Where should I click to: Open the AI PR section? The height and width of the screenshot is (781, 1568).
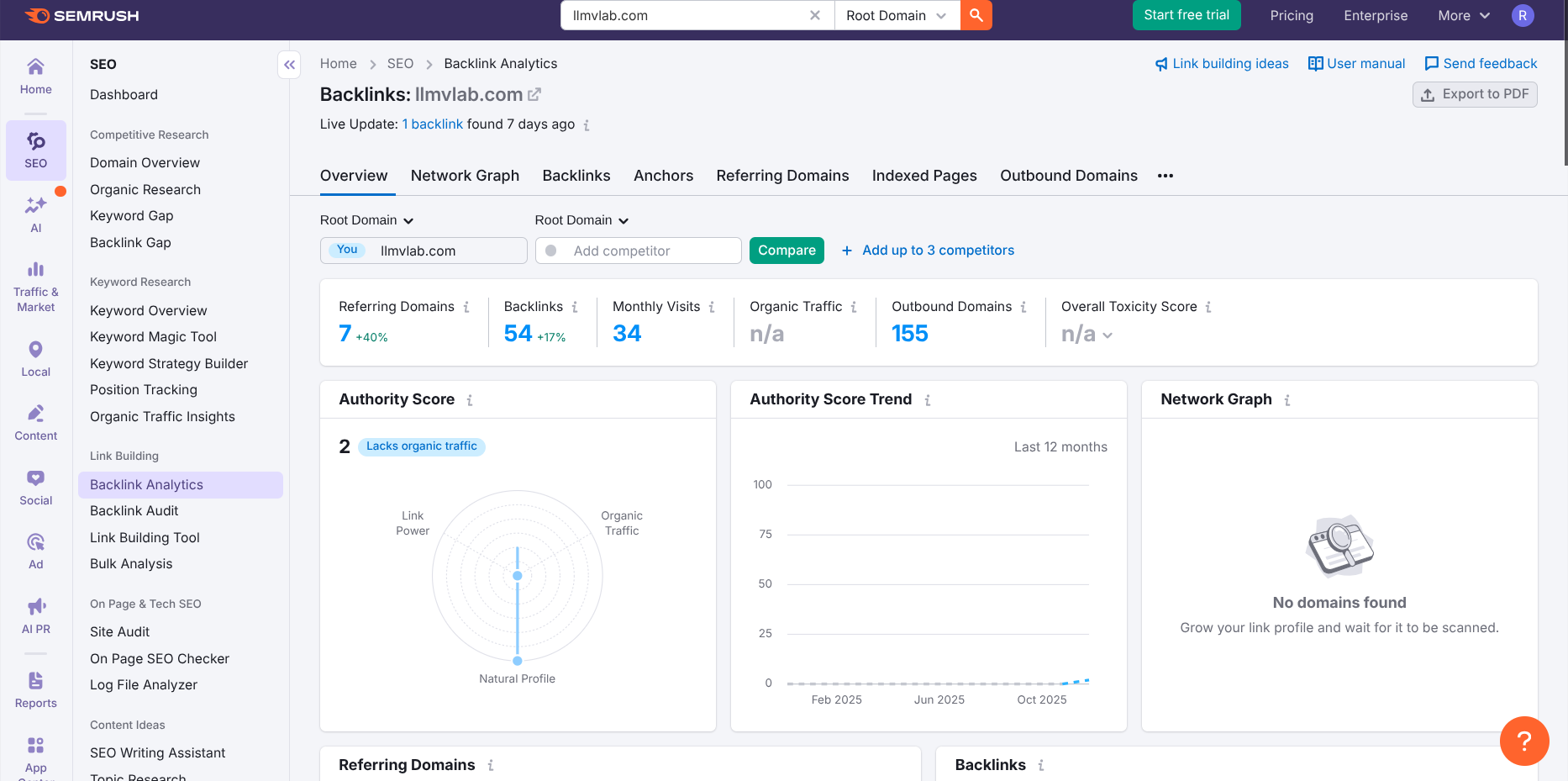pyautogui.click(x=36, y=616)
